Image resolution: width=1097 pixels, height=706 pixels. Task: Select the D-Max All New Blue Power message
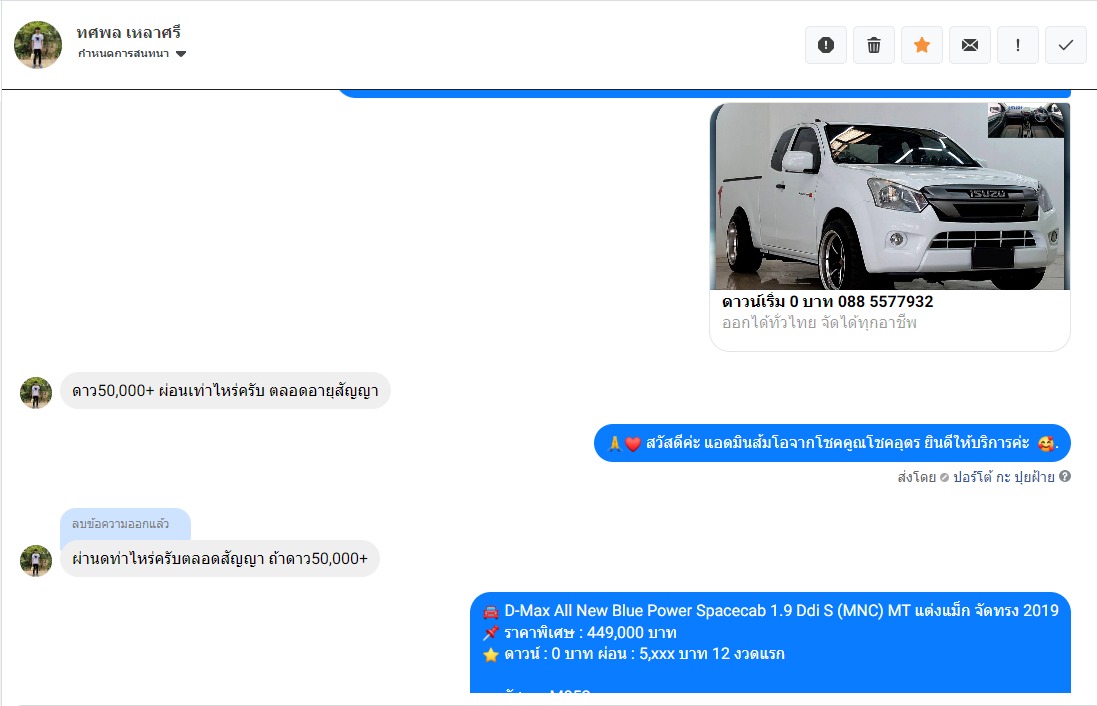[770, 643]
